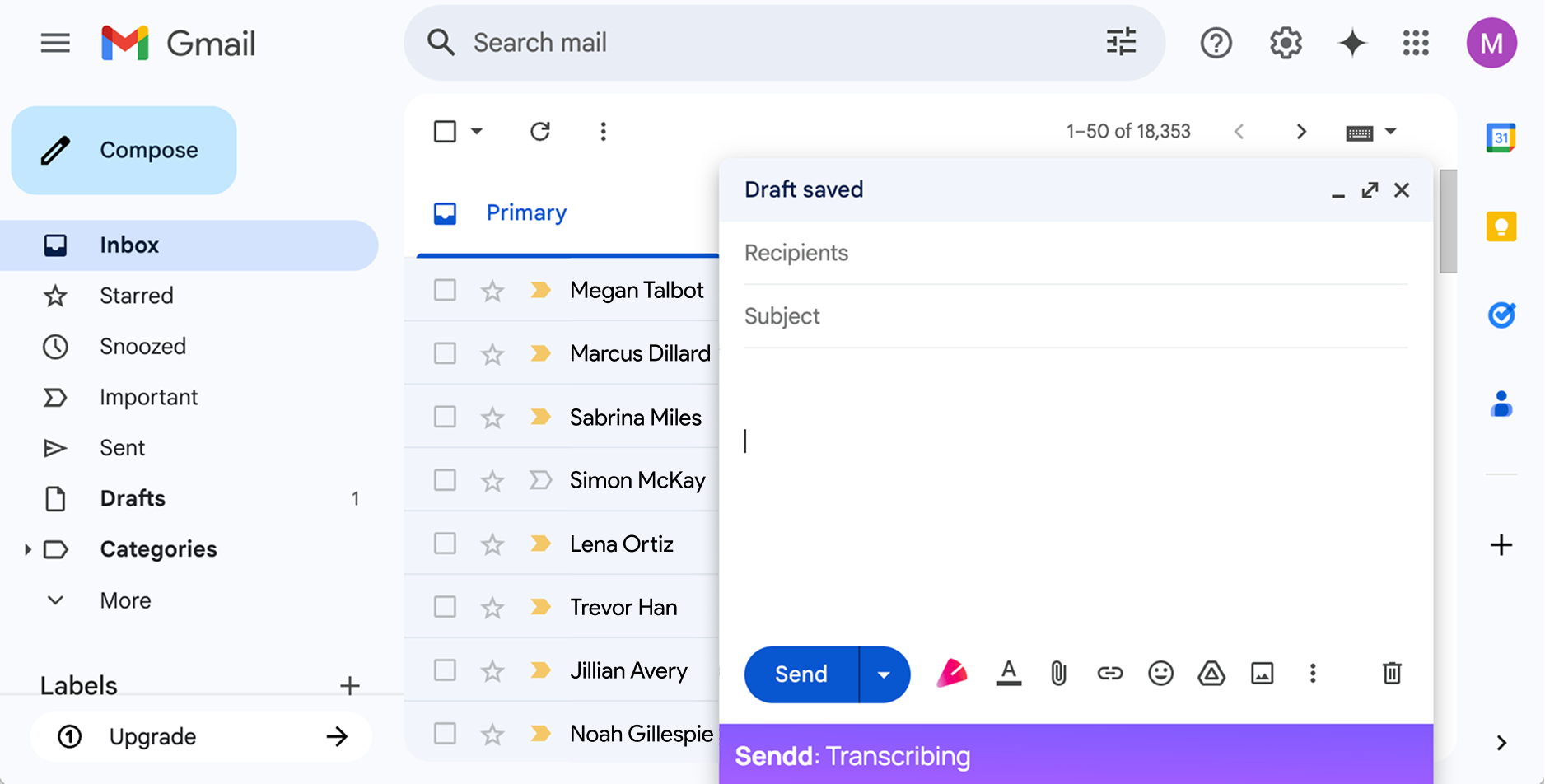Click the Search mail field
The height and width of the screenshot is (784, 1545).
(782, 43)
